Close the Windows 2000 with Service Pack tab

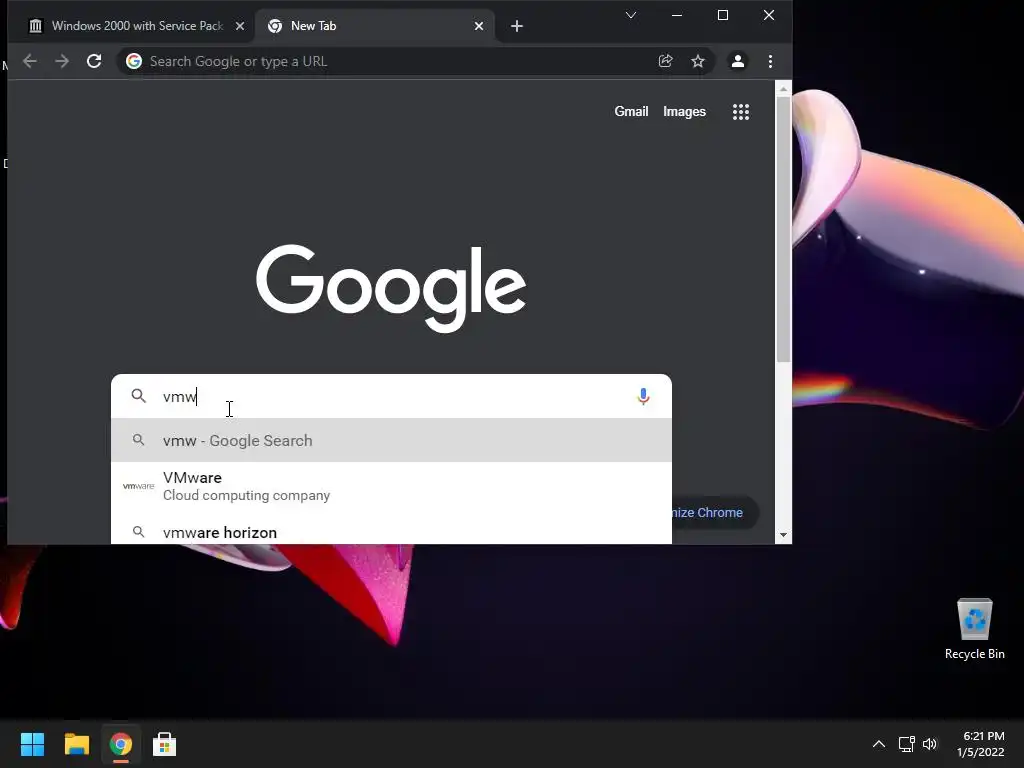click(240, 26)
